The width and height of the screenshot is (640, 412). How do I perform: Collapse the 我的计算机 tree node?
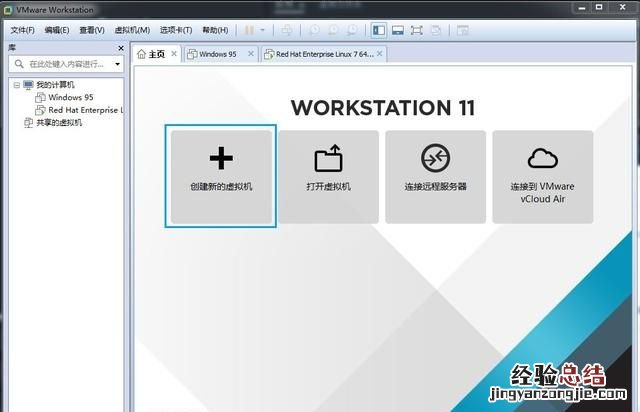pyautogui.click(x=17, y=85)
